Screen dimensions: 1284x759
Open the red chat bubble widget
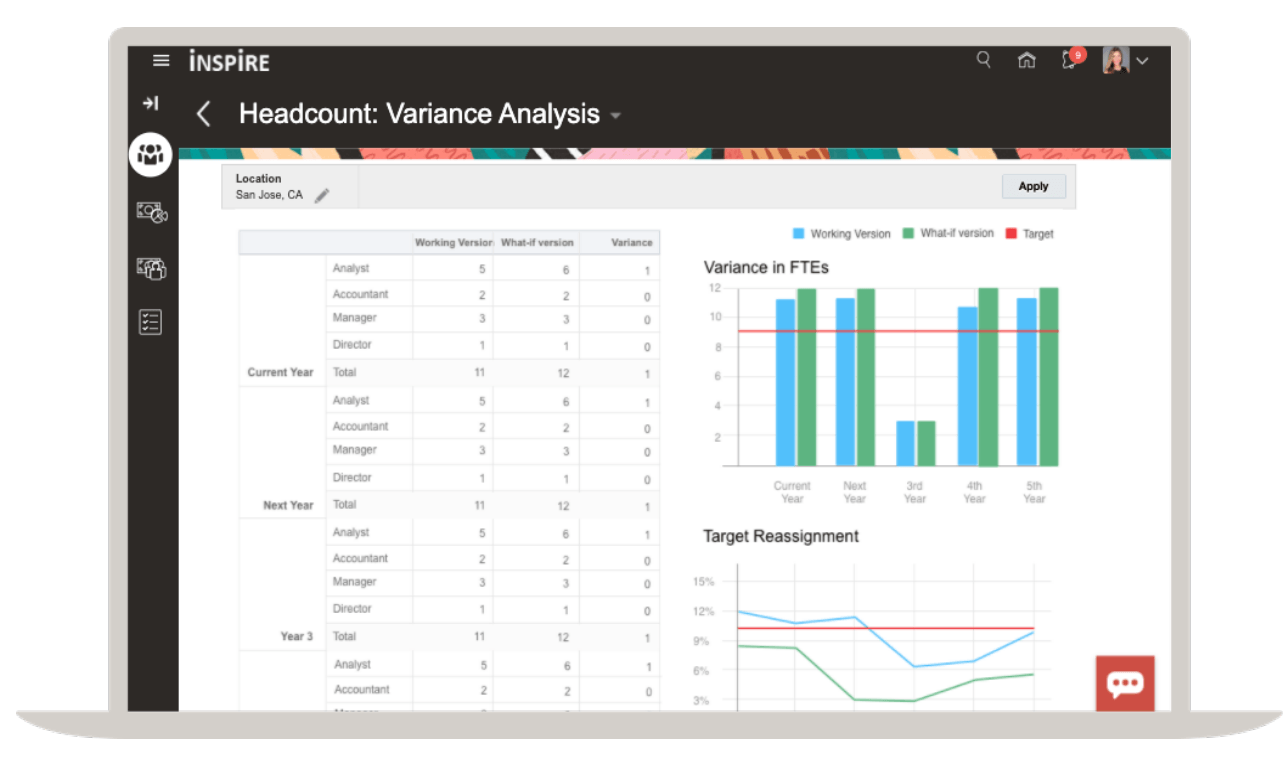point(1125,684)
